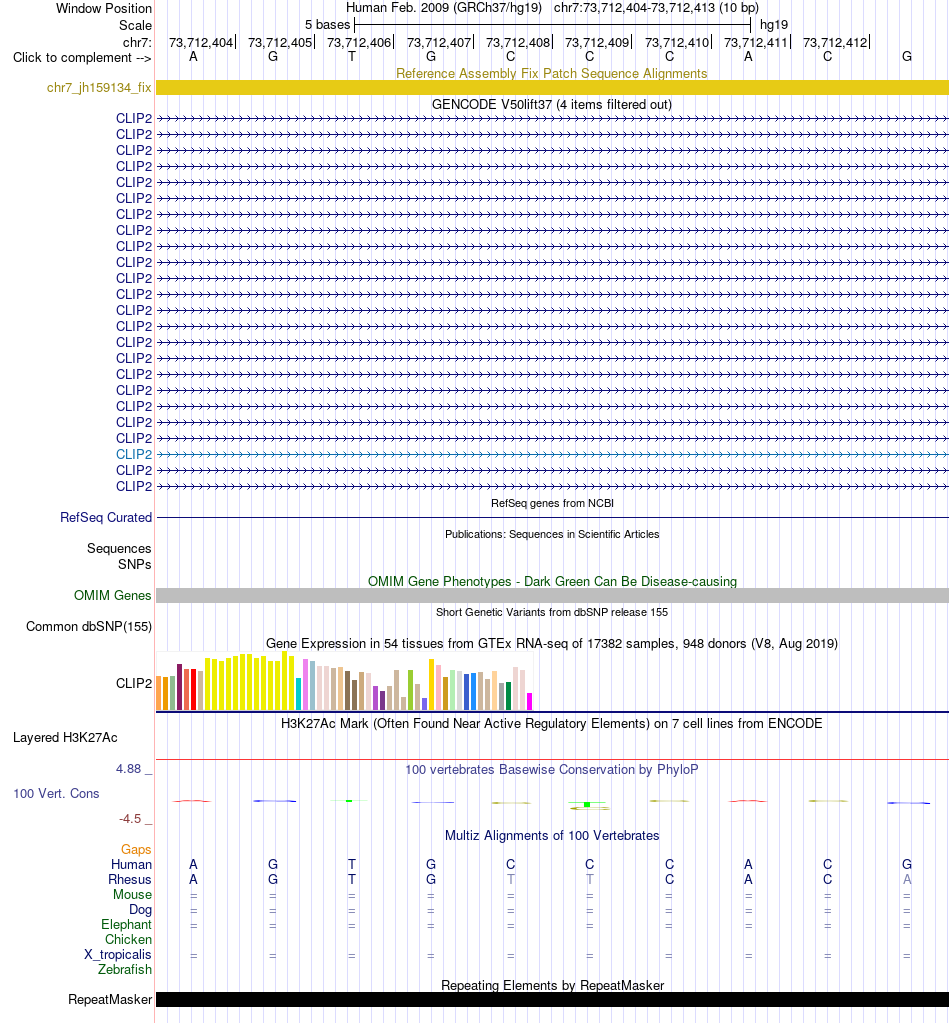Click the black RepeatMasker item bar
This screenshot has height=1023, width=950.
click(x=552, y=1000)
